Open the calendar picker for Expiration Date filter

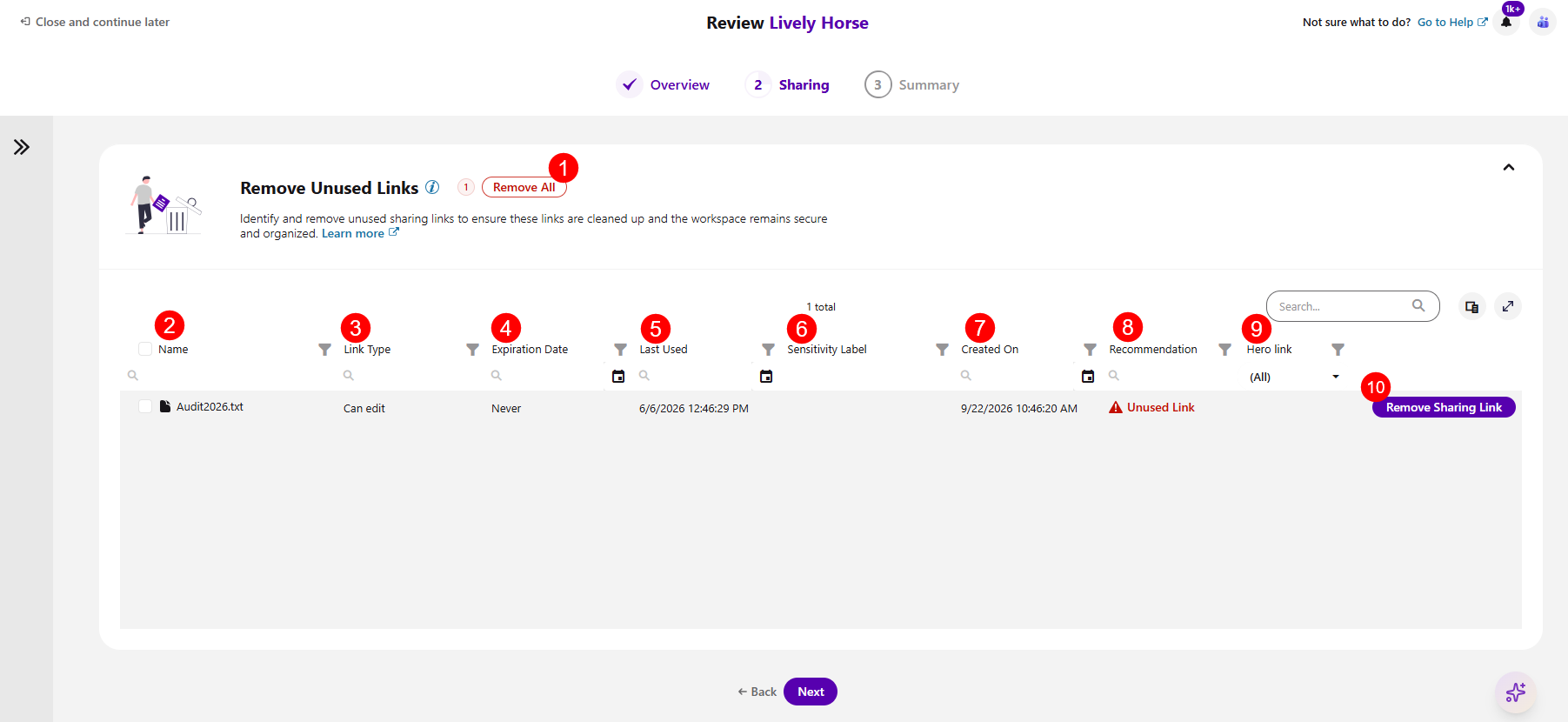coord(618,376)
